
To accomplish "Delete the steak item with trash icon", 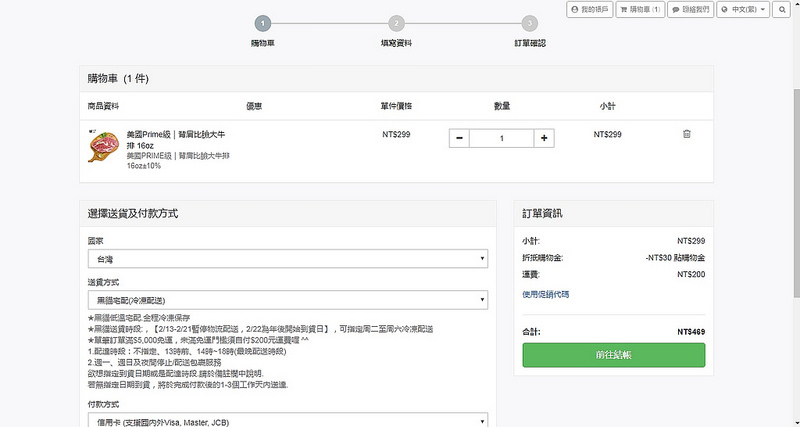I will point(686,134).
